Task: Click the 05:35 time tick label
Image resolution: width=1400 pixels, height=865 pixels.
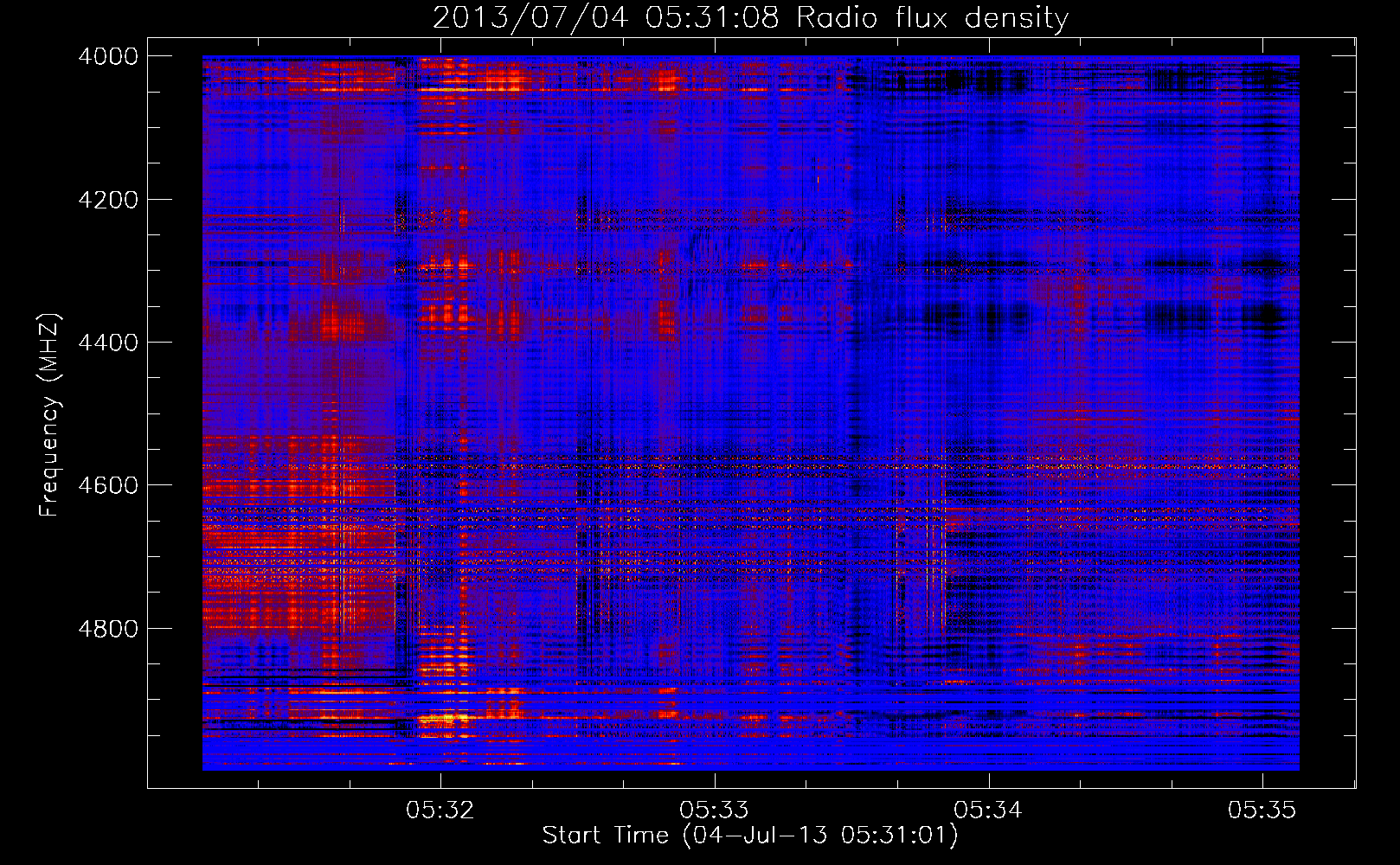Action: click(x=1262, y=810)
